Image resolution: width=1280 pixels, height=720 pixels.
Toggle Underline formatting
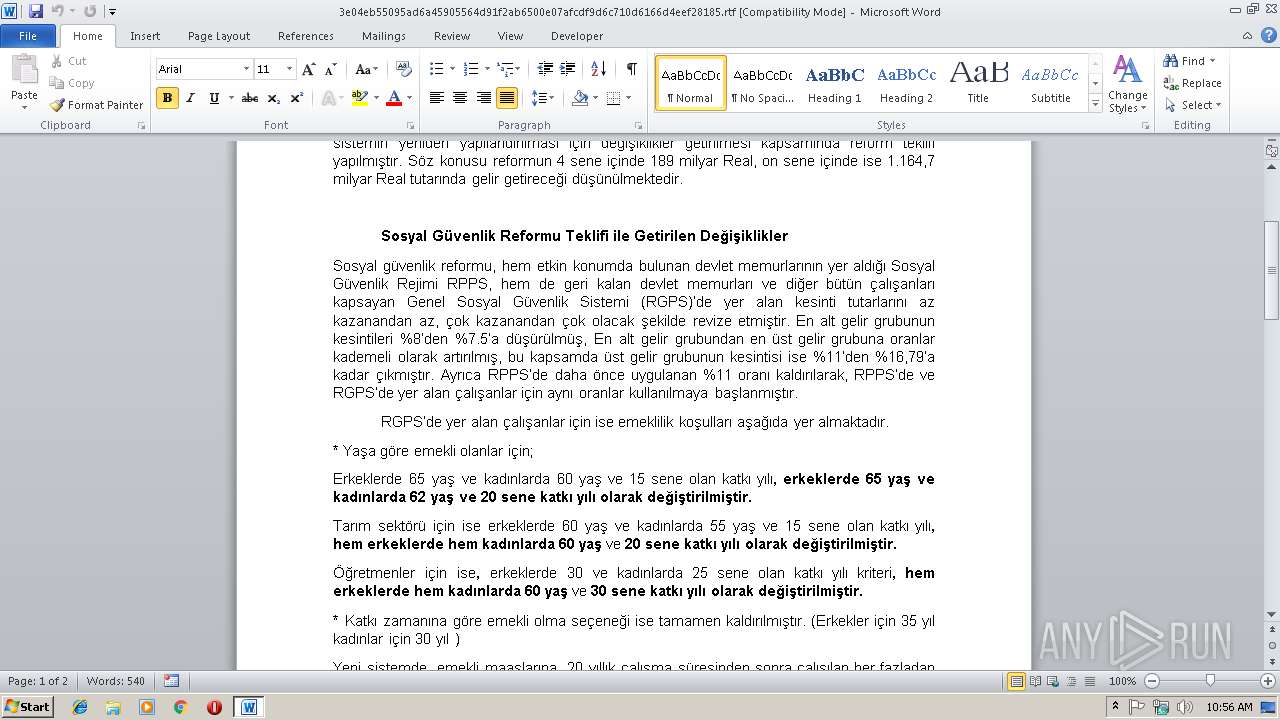214,98
